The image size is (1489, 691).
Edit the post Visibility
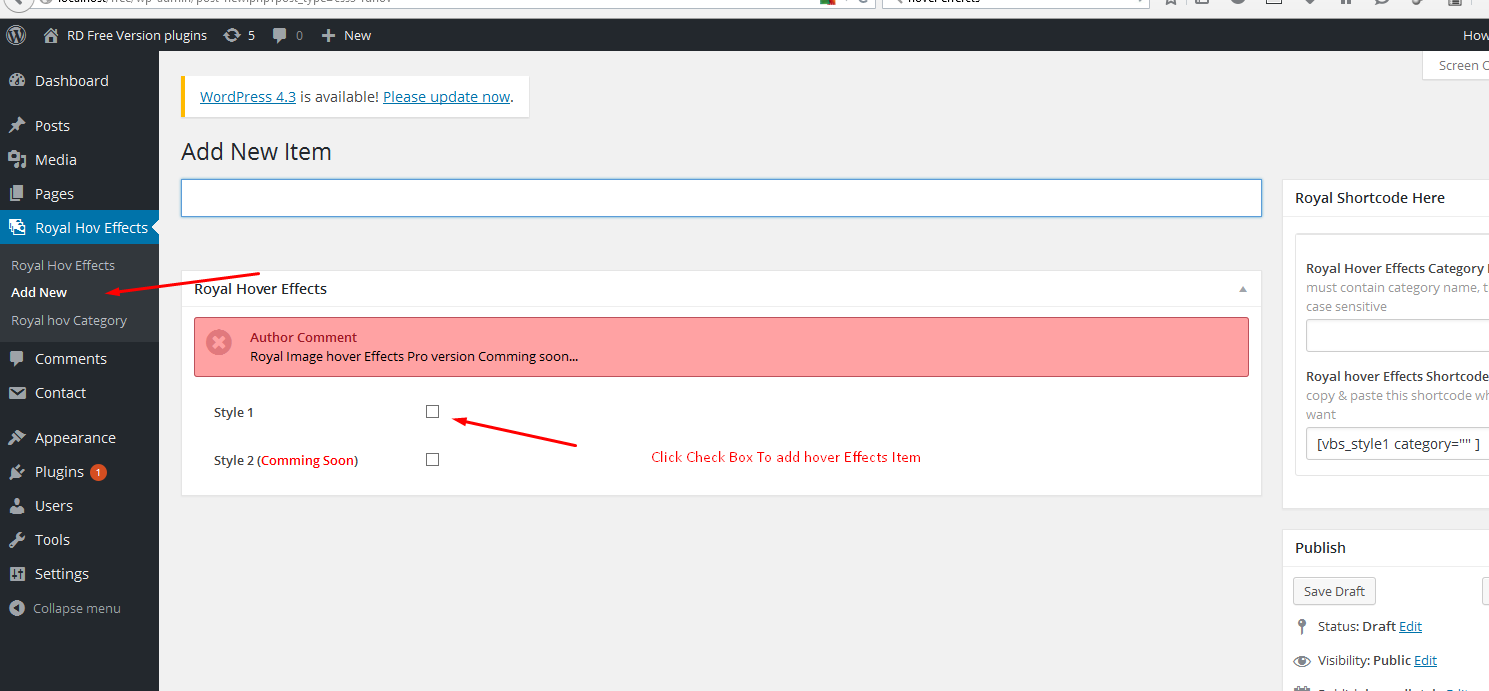tap(1425, 660)
